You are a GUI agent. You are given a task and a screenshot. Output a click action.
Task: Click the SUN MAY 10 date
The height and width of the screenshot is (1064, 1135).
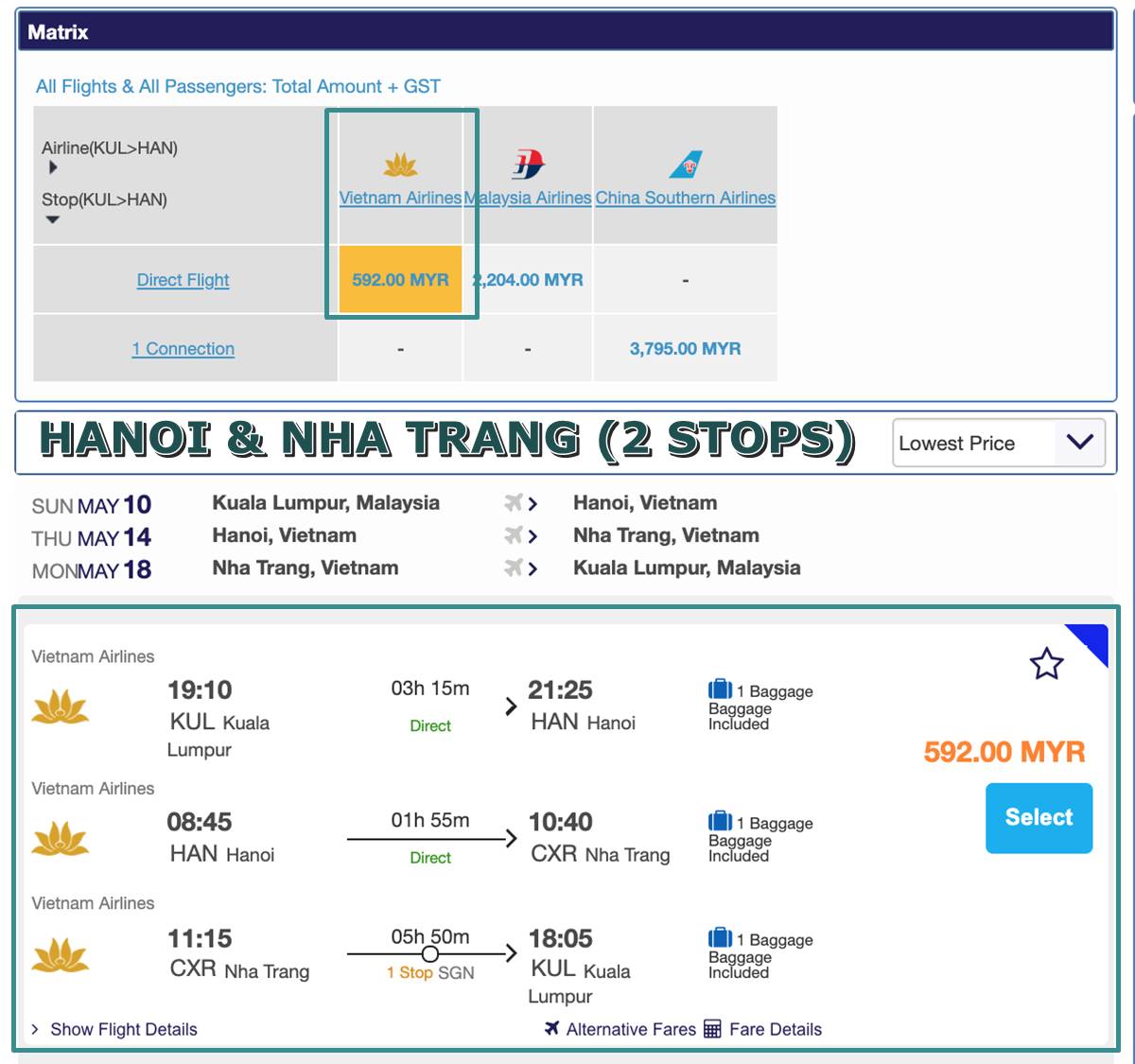coord(92,505)
